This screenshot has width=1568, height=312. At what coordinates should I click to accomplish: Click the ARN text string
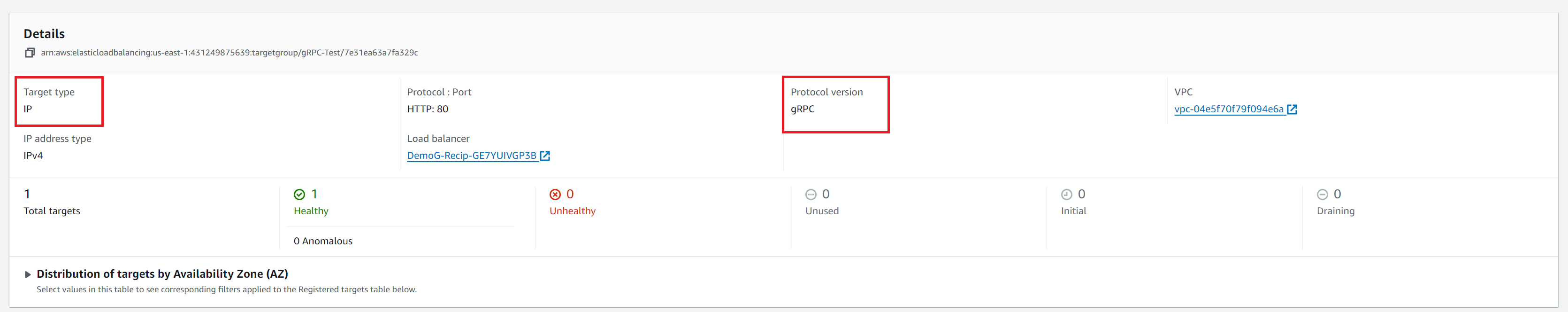(x=229, y=53)
